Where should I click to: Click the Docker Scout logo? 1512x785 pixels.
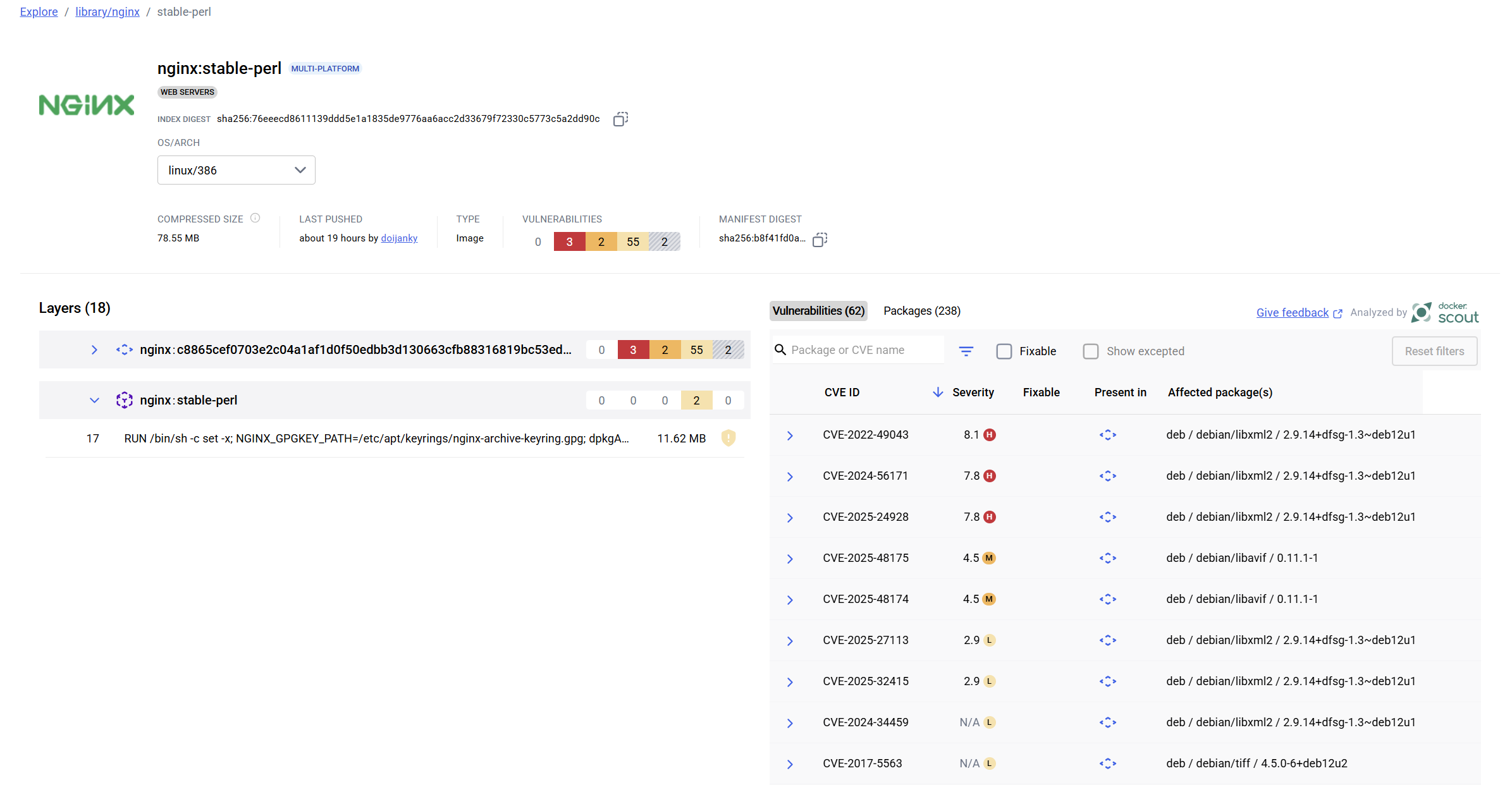(1446, 312)
